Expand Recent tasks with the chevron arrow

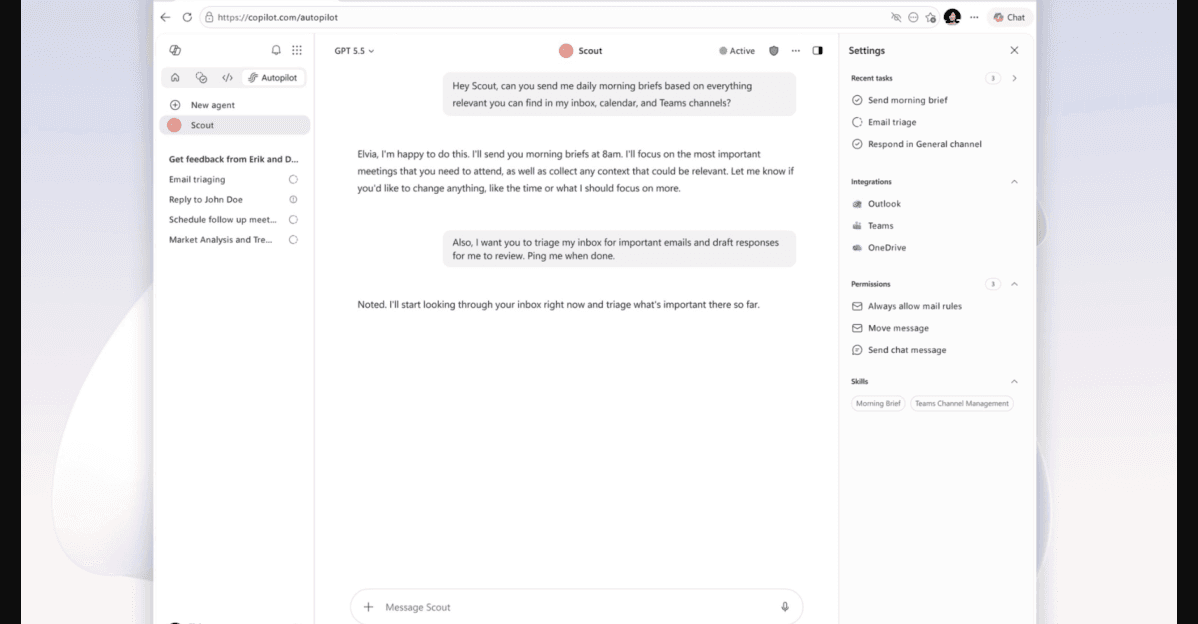[1015, 78]
